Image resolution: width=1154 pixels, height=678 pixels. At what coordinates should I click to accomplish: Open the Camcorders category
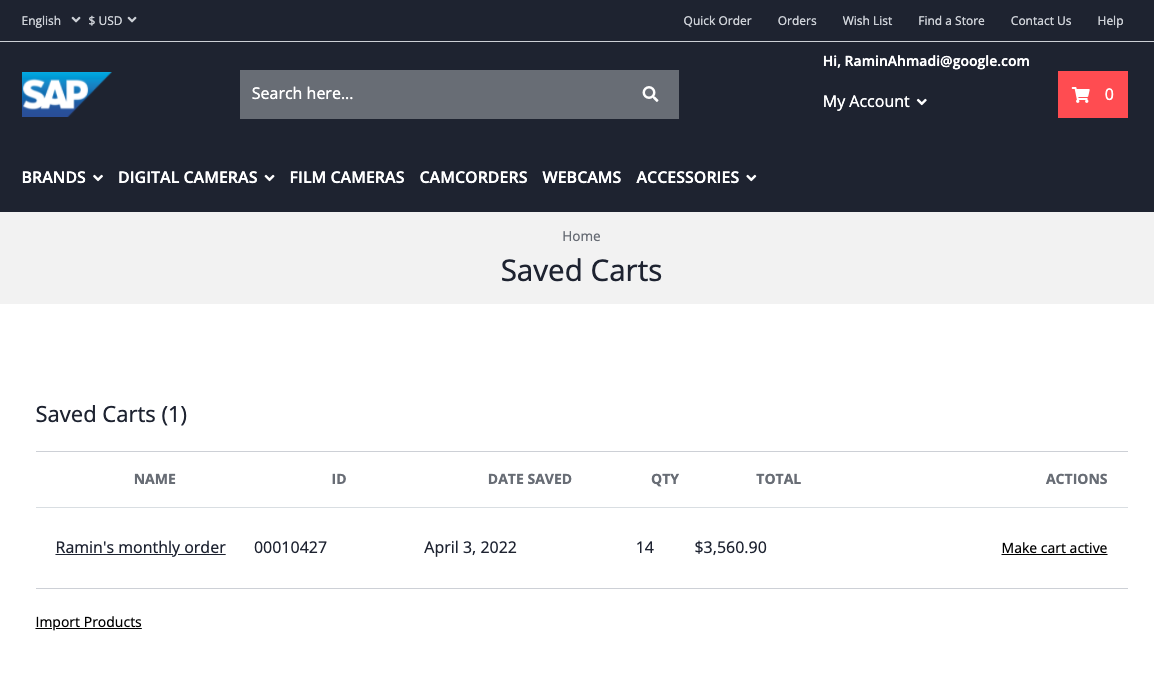click(473, 177)
